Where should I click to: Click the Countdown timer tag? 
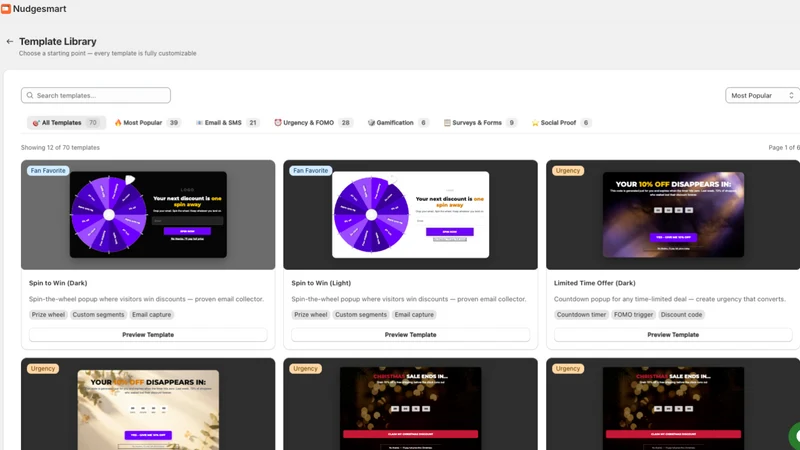click(x=581, y=315)
